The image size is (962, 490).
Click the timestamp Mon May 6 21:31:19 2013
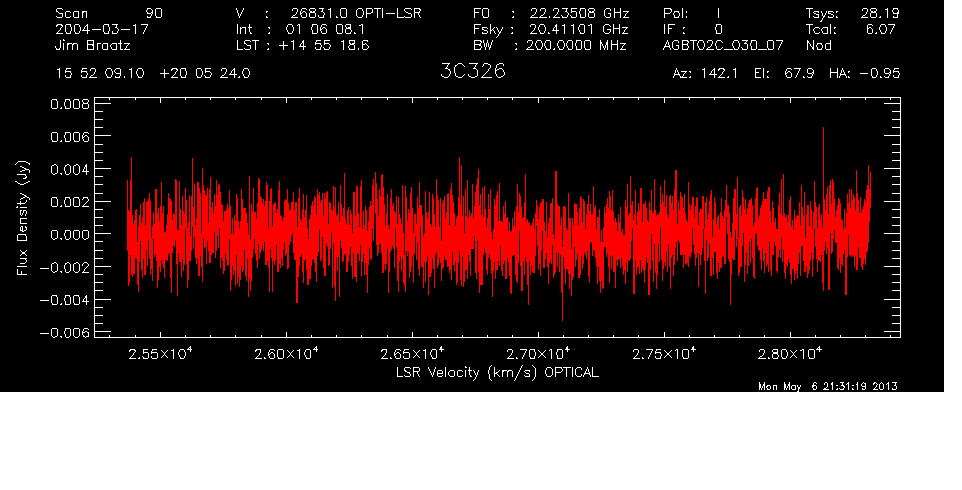(x=828, y=387)
